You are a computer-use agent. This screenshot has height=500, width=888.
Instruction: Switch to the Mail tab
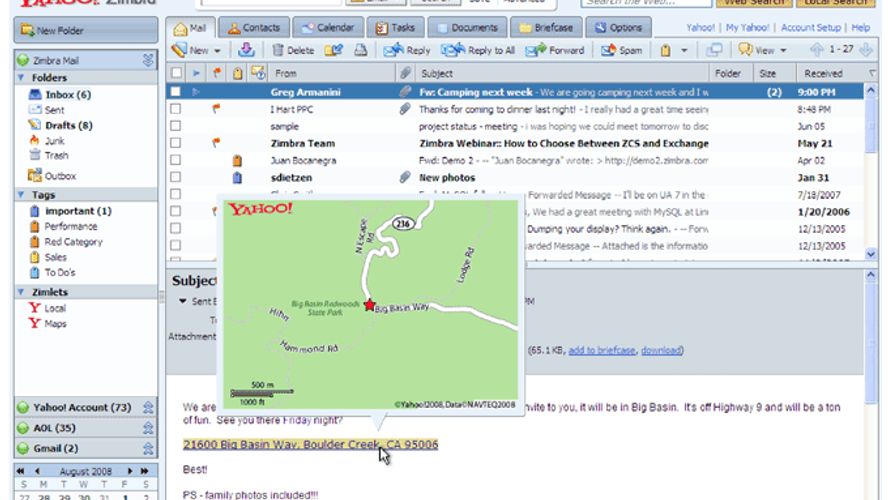190,28
